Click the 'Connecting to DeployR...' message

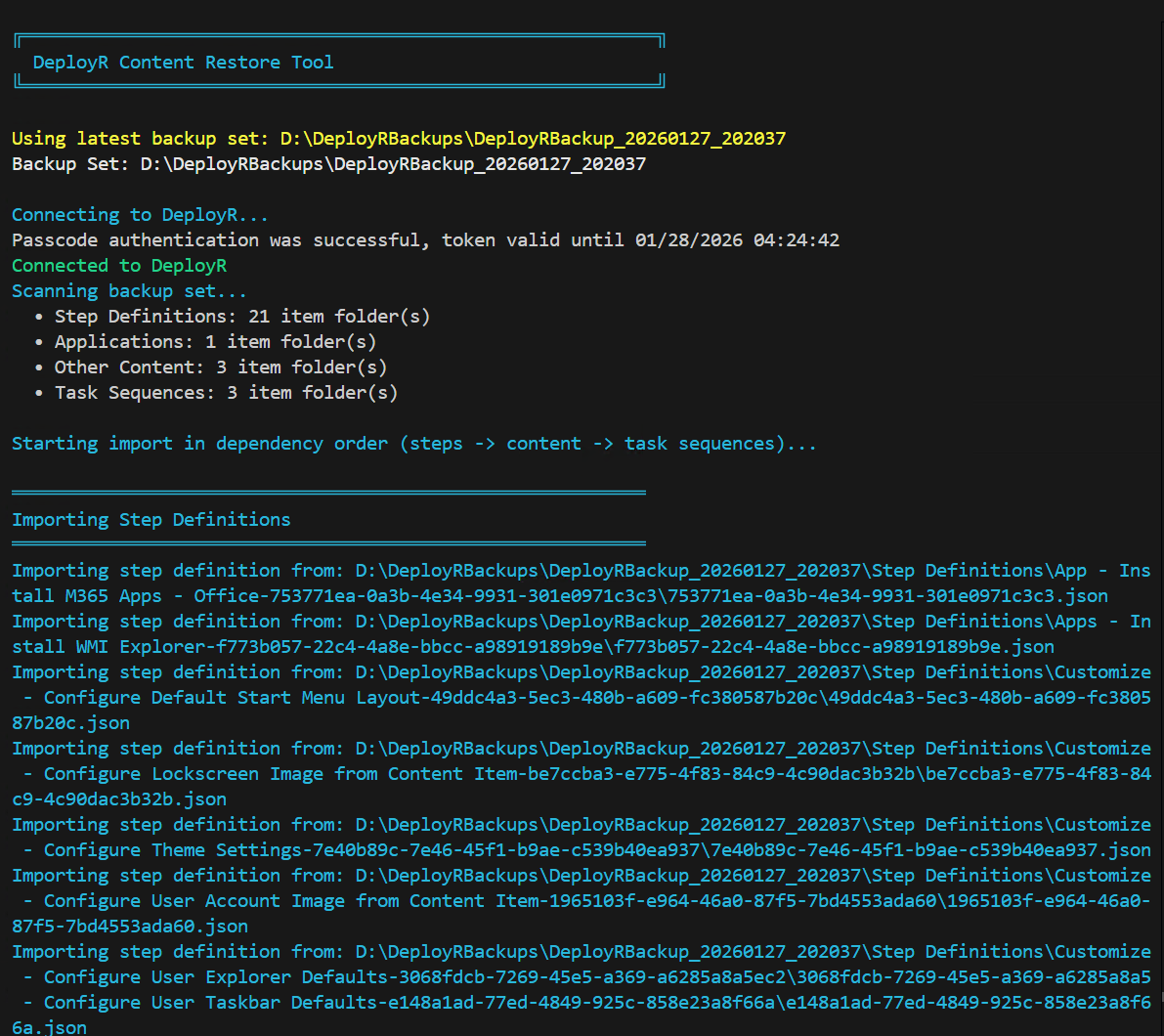(x=140, y=215)
